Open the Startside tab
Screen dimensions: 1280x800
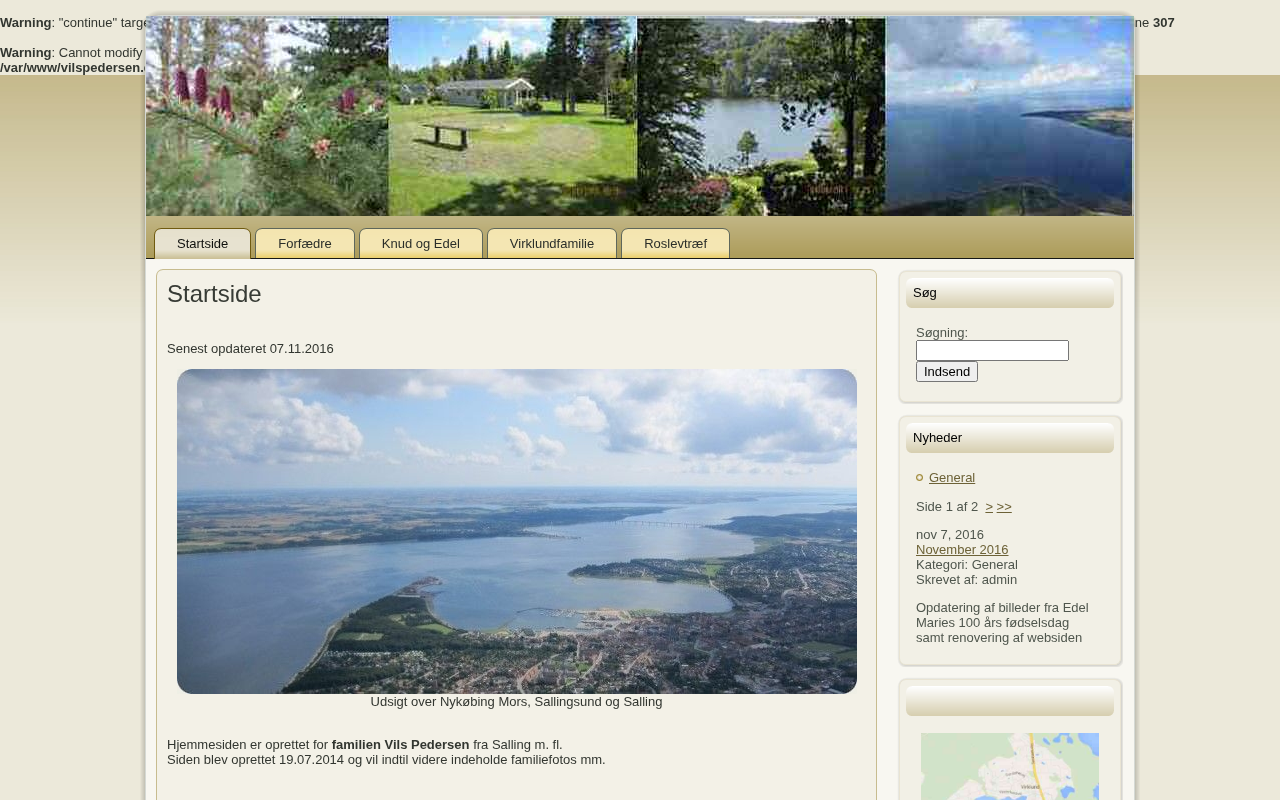202,244
